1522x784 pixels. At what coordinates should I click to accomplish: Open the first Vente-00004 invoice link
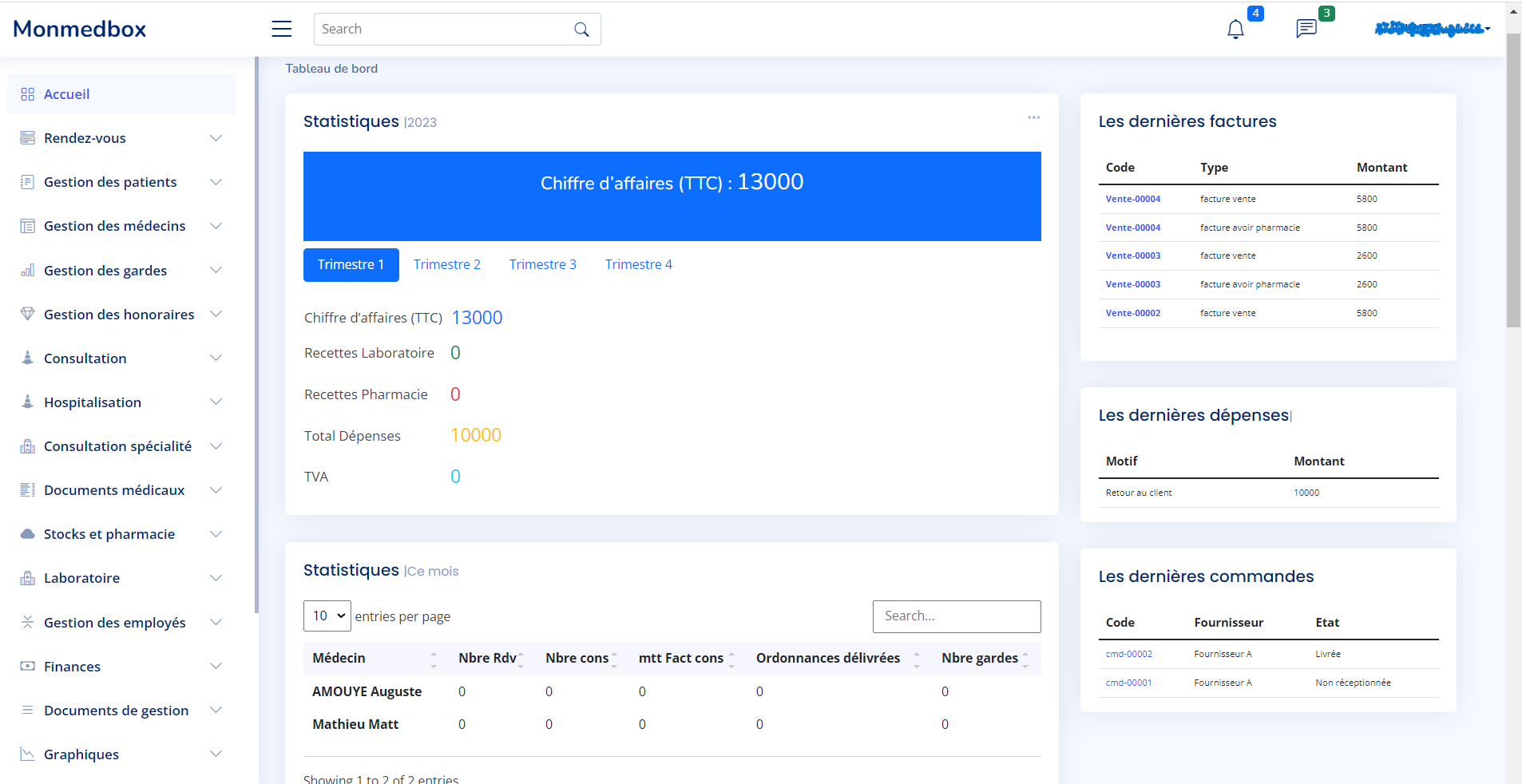[x=1132, y=199]
